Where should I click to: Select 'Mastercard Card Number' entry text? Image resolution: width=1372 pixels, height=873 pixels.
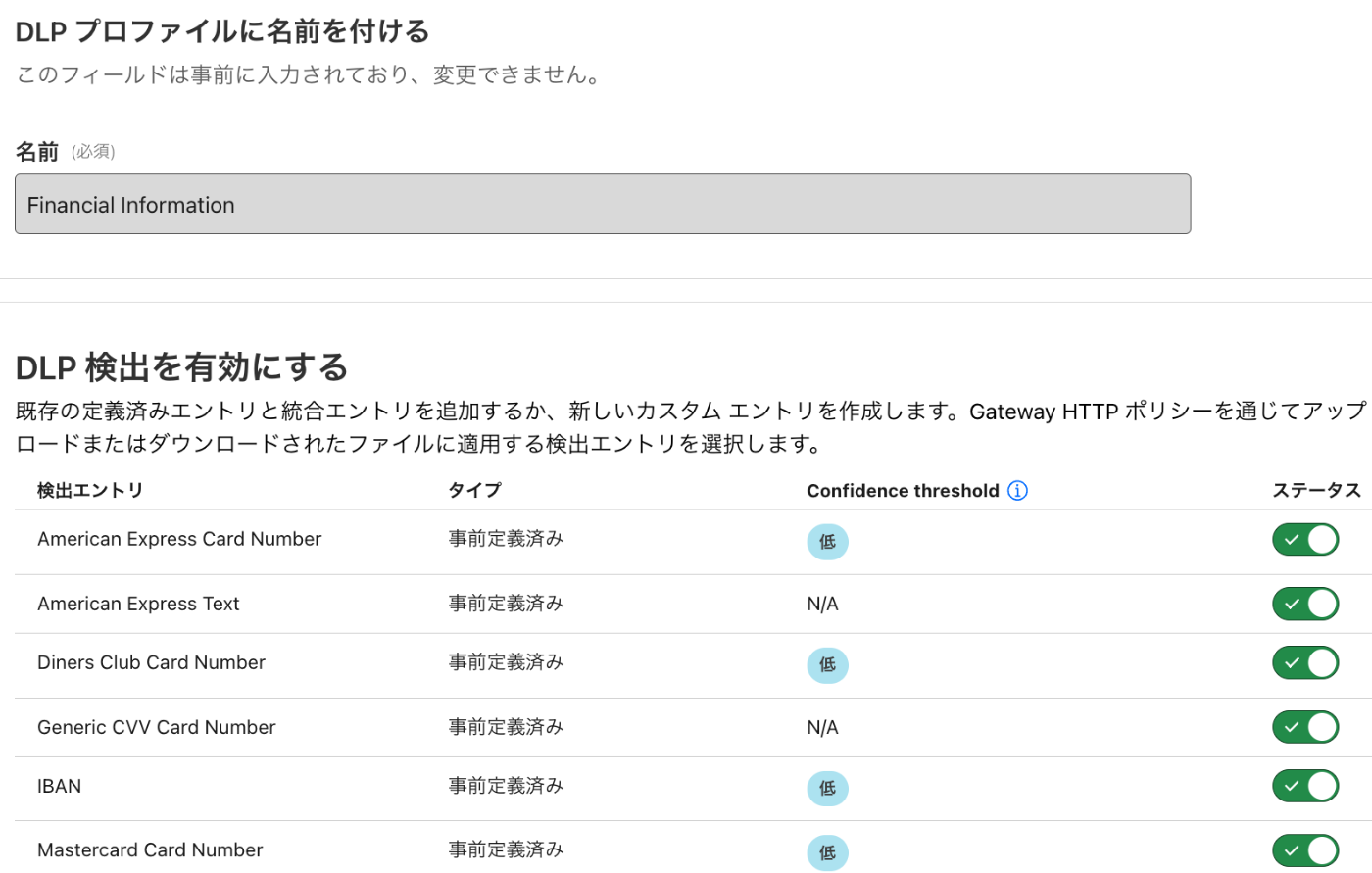click(x=150, y=849)
